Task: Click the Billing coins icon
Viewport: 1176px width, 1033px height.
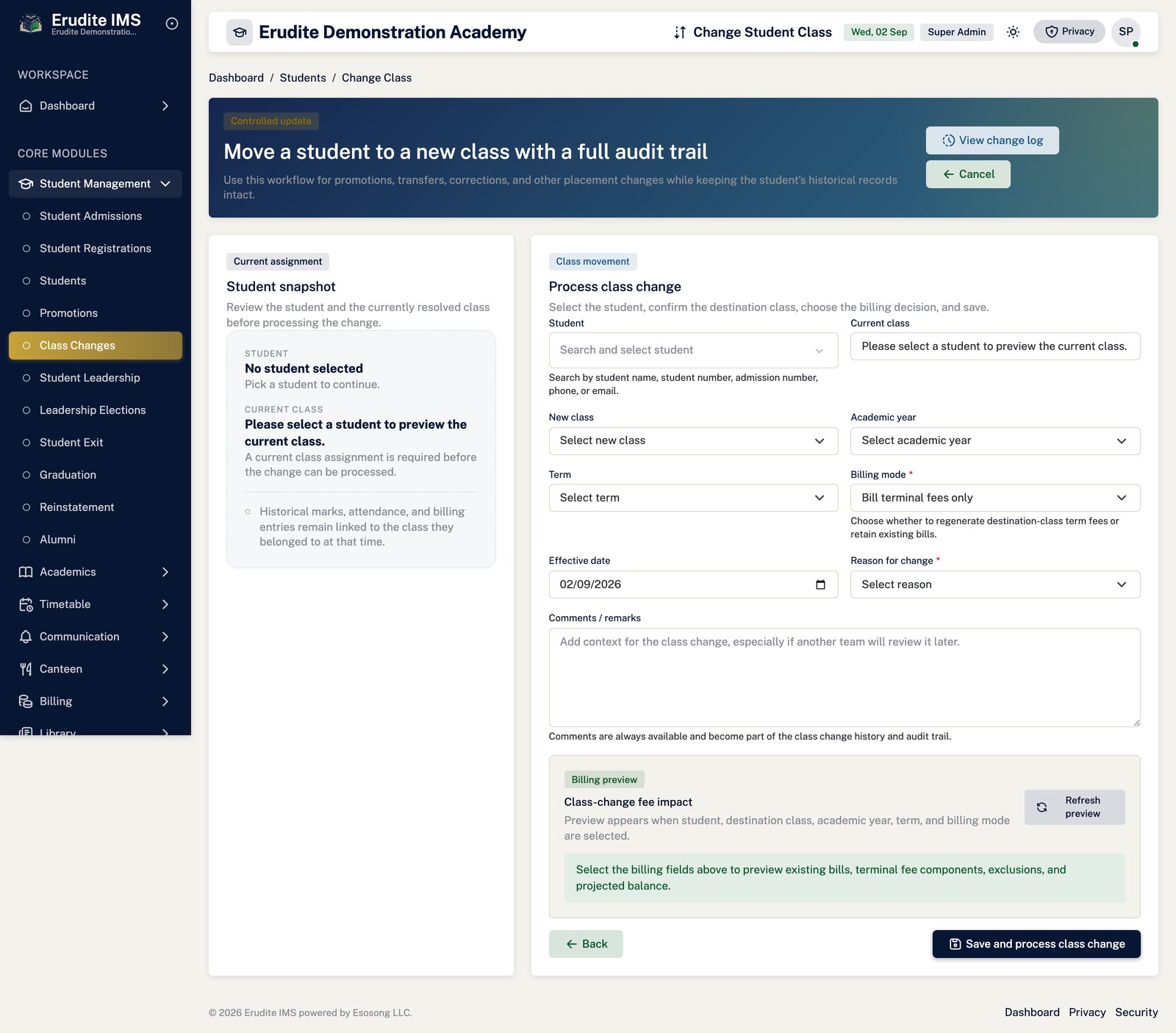Action: (26, 701)
